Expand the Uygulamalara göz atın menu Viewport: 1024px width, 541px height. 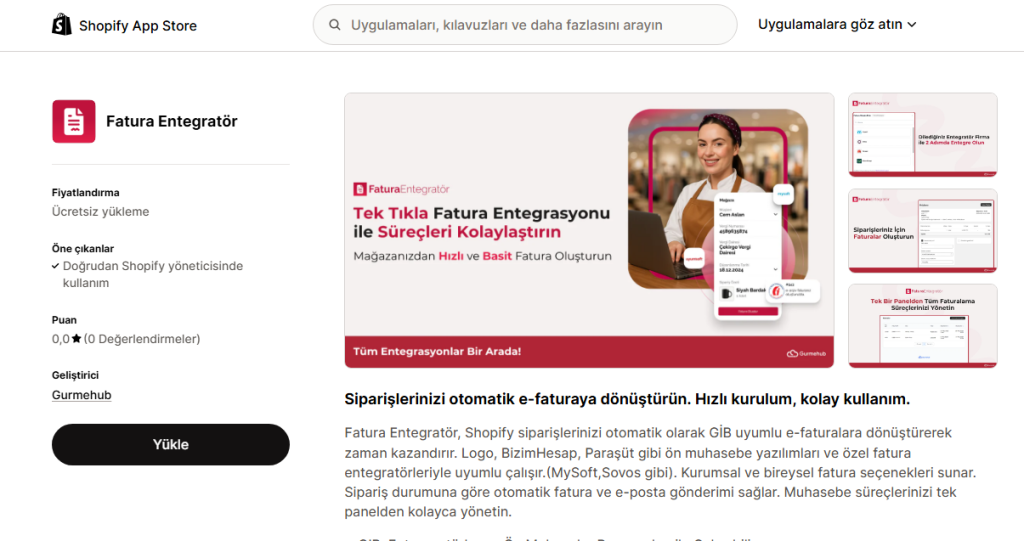click(836, 25)
